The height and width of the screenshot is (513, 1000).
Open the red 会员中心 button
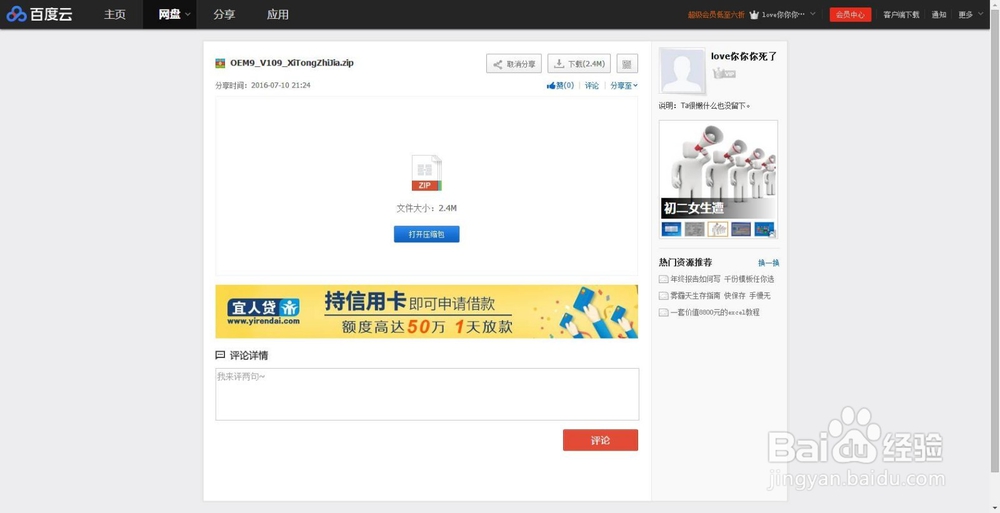point(850,15)
